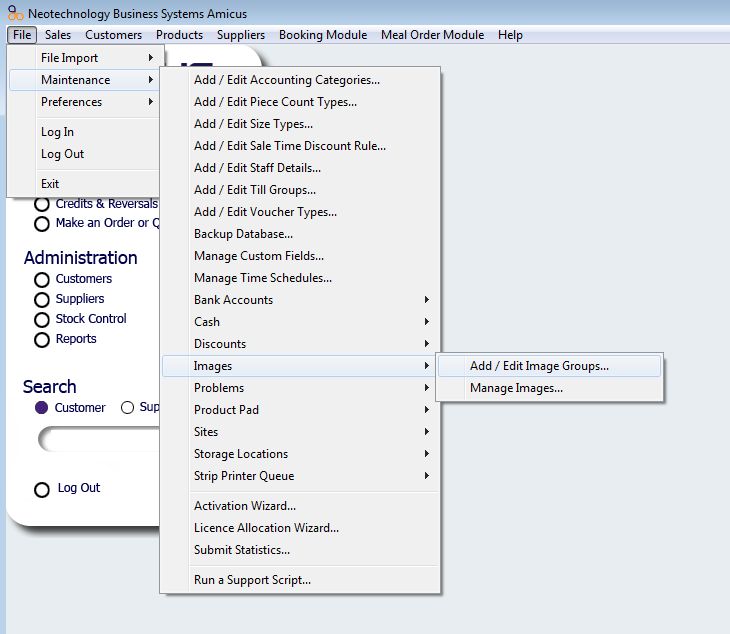The image size is (730, 634).
Task: Launch the Activation Wizard
Action: (x=300, y=506)
